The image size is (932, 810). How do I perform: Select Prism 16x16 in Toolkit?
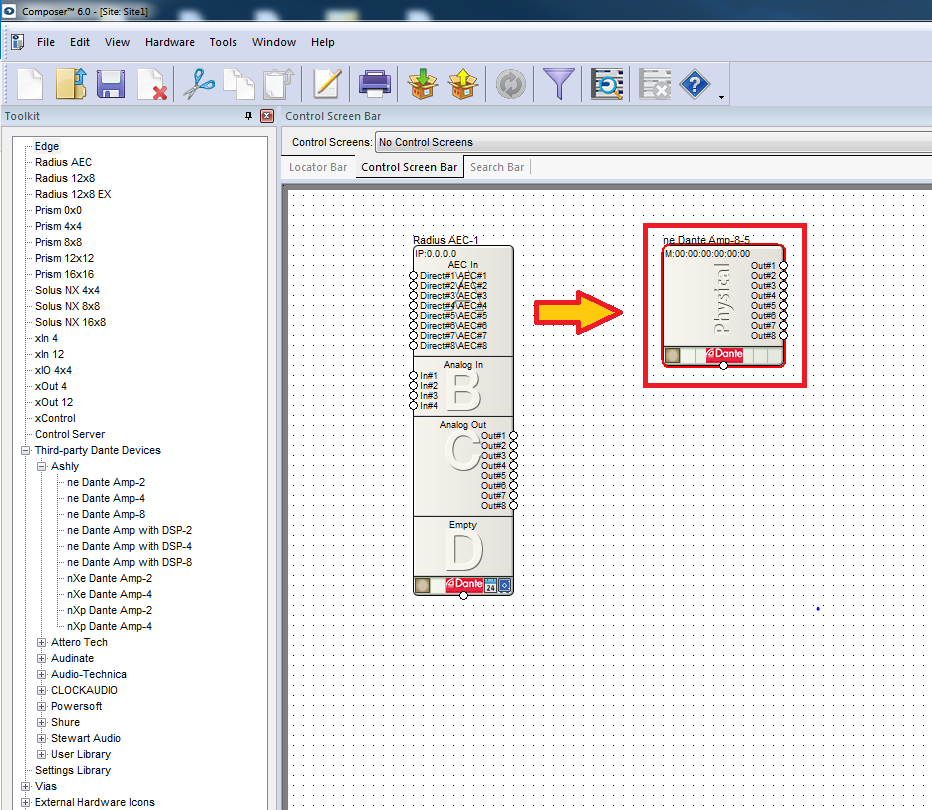[x=64, y=275]
